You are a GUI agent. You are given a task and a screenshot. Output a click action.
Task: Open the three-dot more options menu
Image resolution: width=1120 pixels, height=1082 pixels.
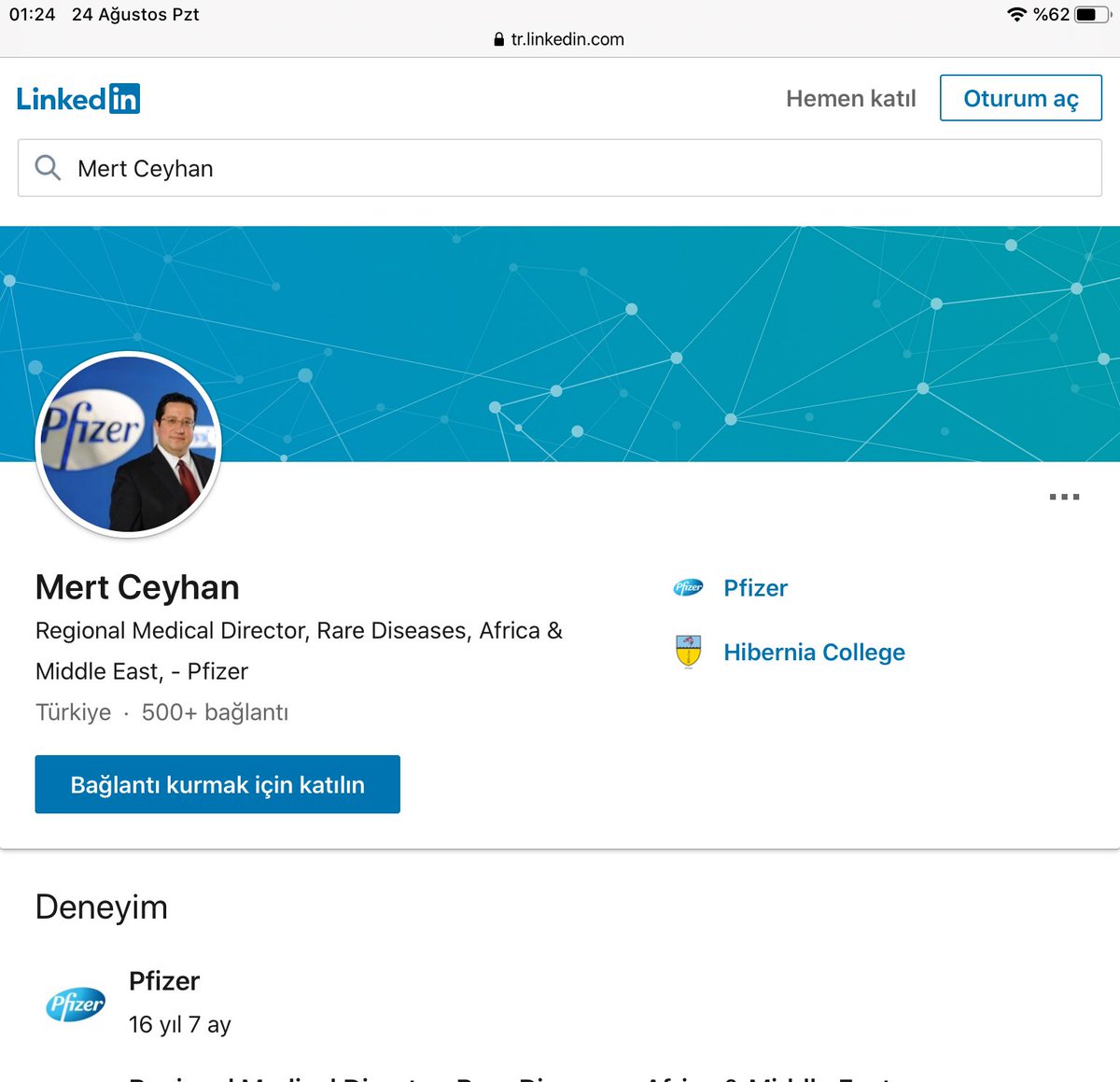(1064, 497)
